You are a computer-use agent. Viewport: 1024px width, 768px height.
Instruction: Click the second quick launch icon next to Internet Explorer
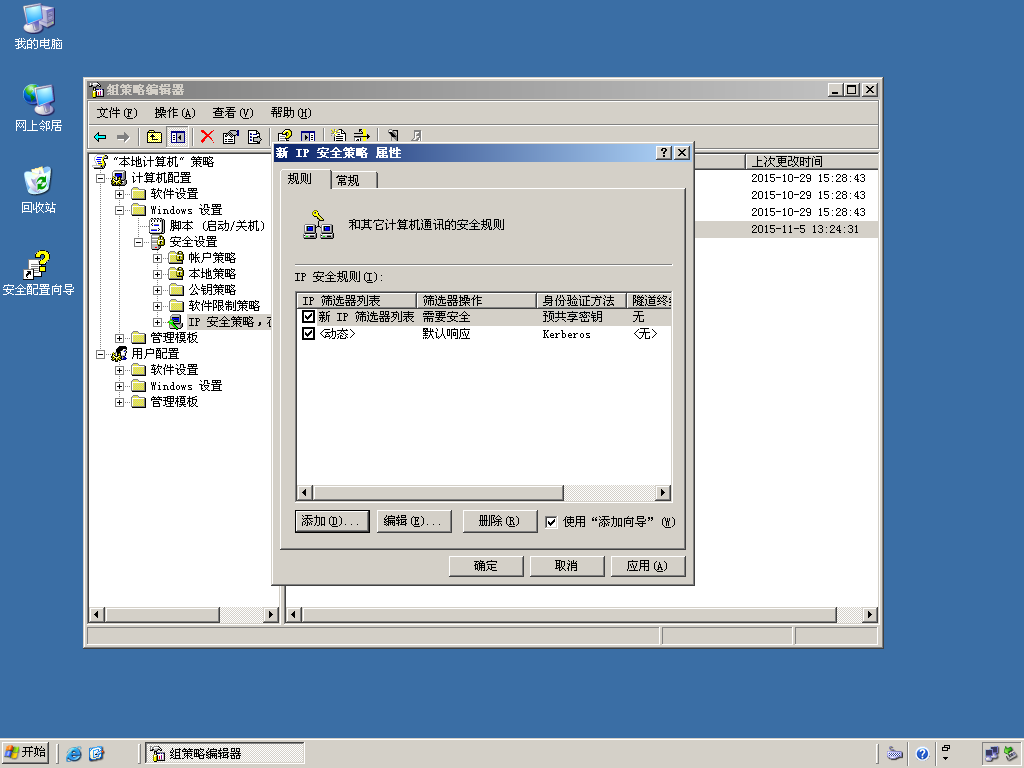pyautogui.click(x=97, y=754)
